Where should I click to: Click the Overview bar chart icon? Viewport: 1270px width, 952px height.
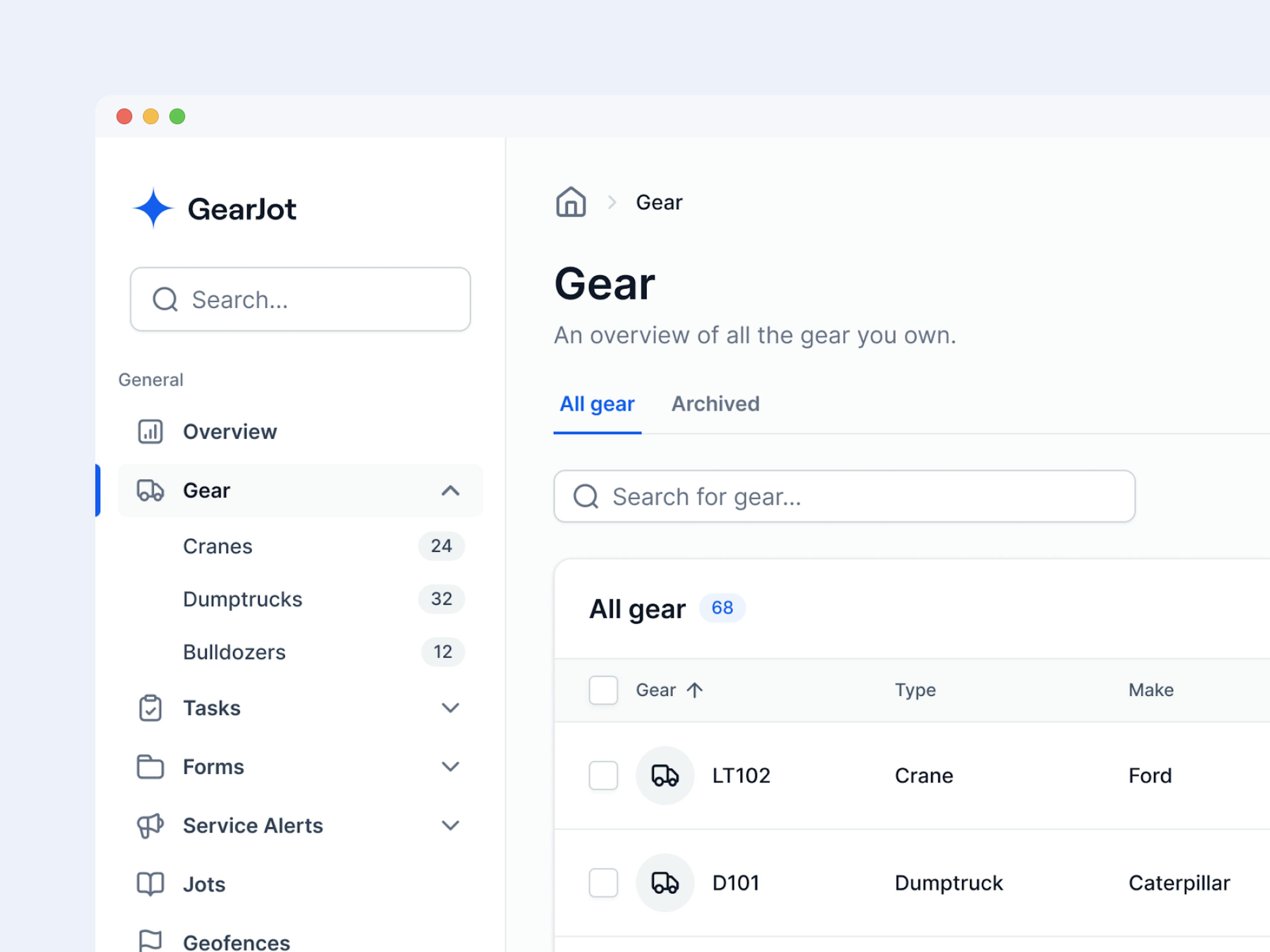[150, 431]
